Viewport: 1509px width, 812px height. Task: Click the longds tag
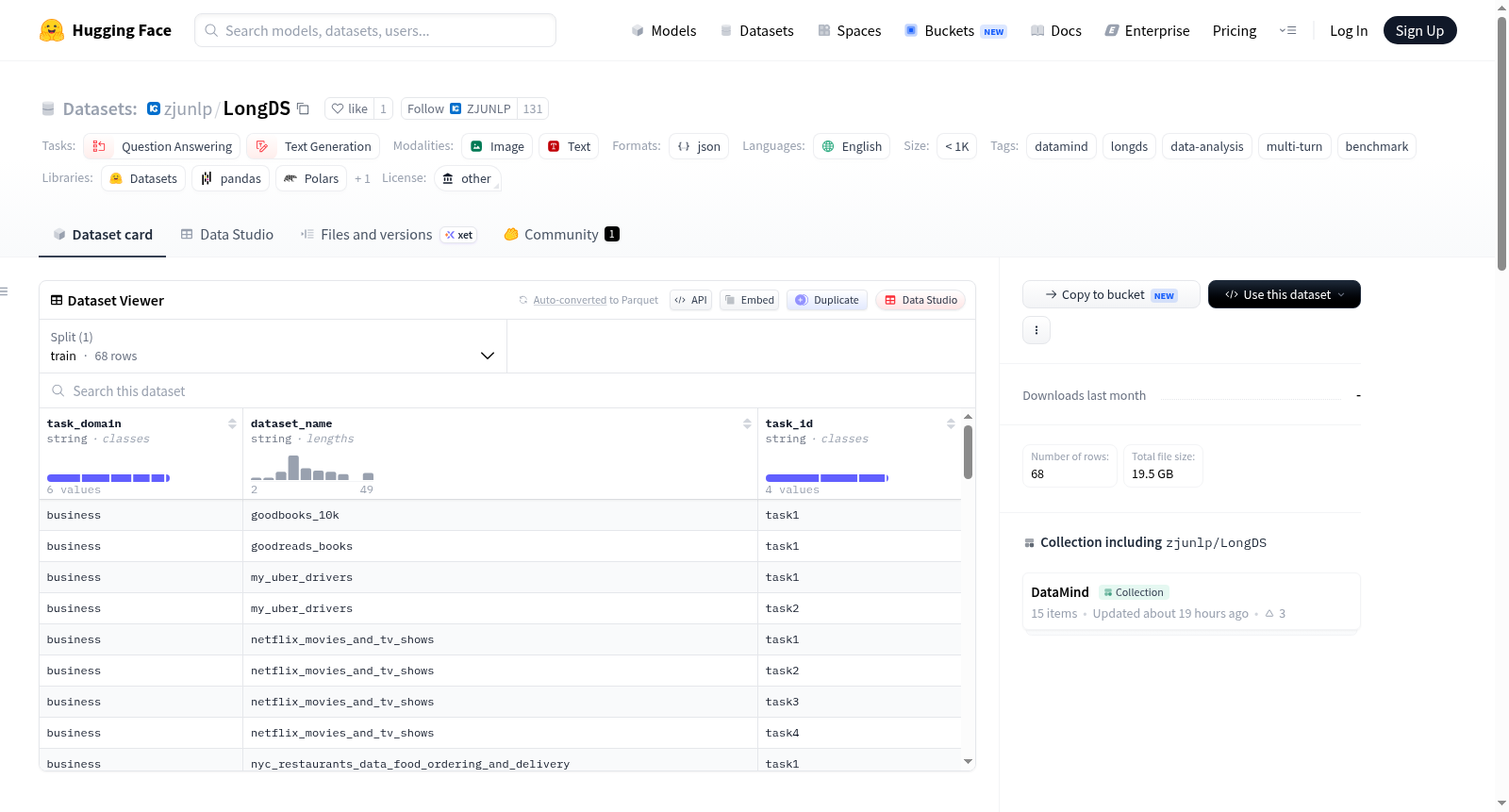1129,146
